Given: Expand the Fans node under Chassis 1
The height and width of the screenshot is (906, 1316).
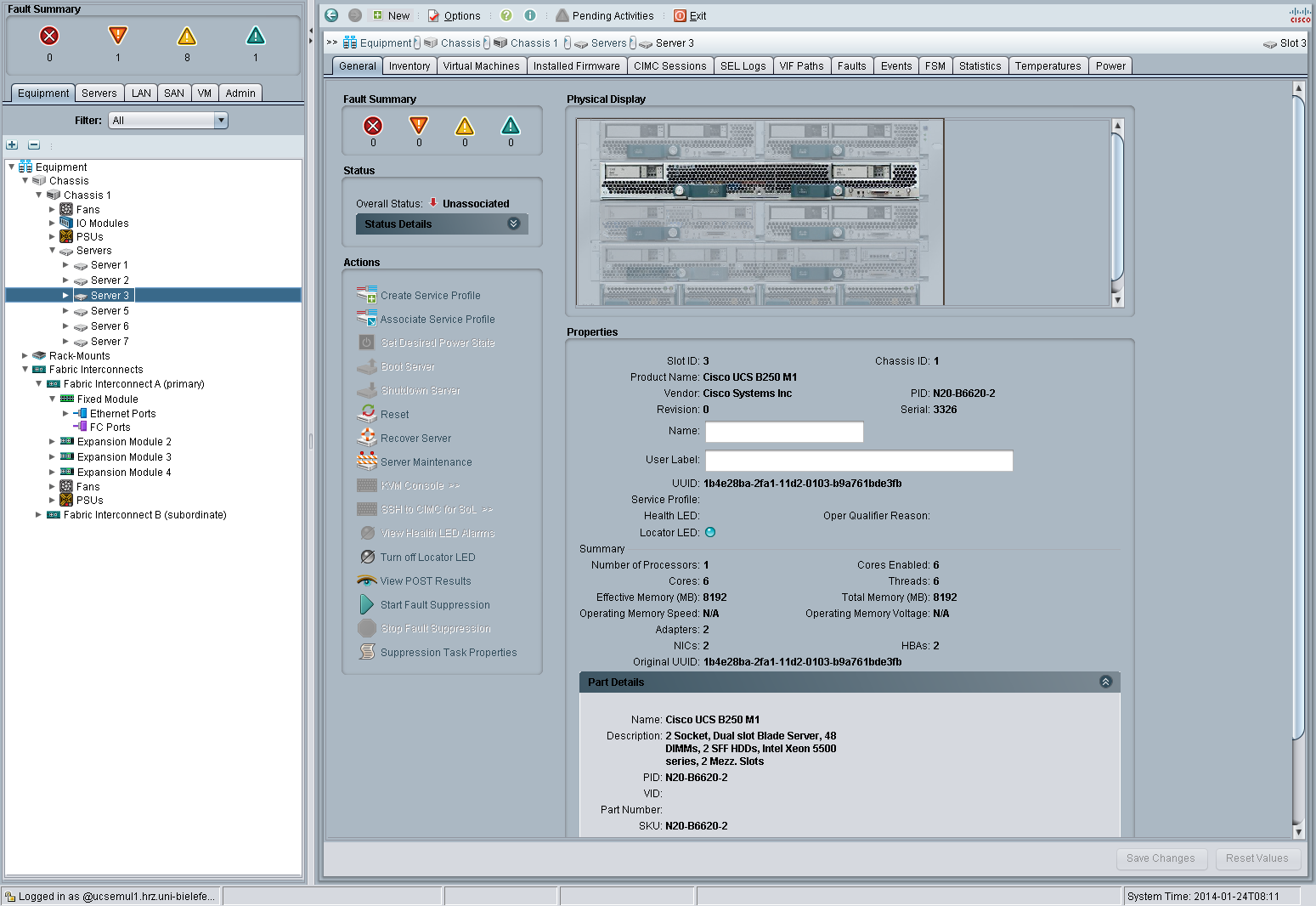Looking at the screenshot, I should 53,209.
